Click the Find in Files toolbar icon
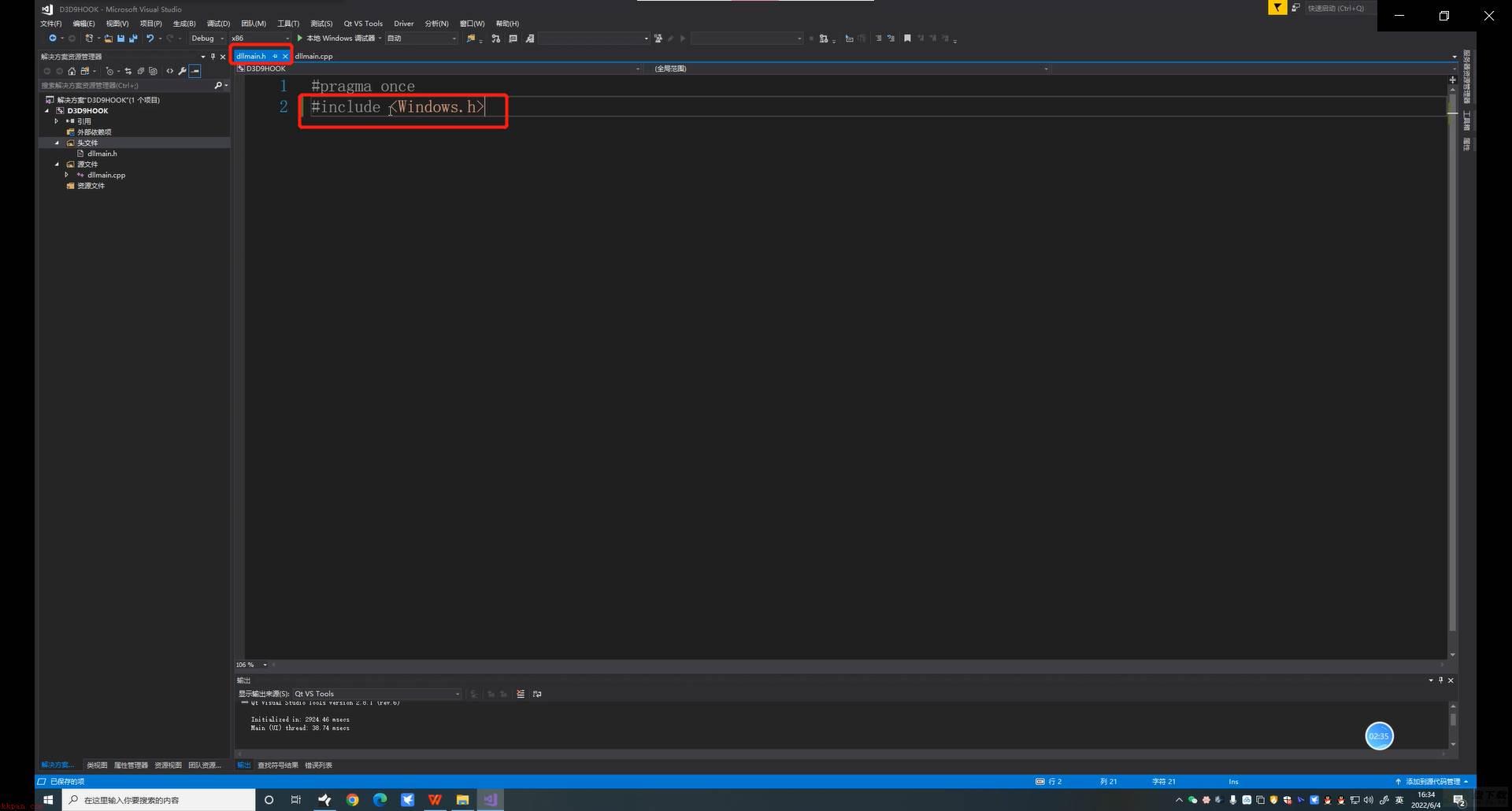This screenshot has width=1512, height=811. [x=471, y=38]
